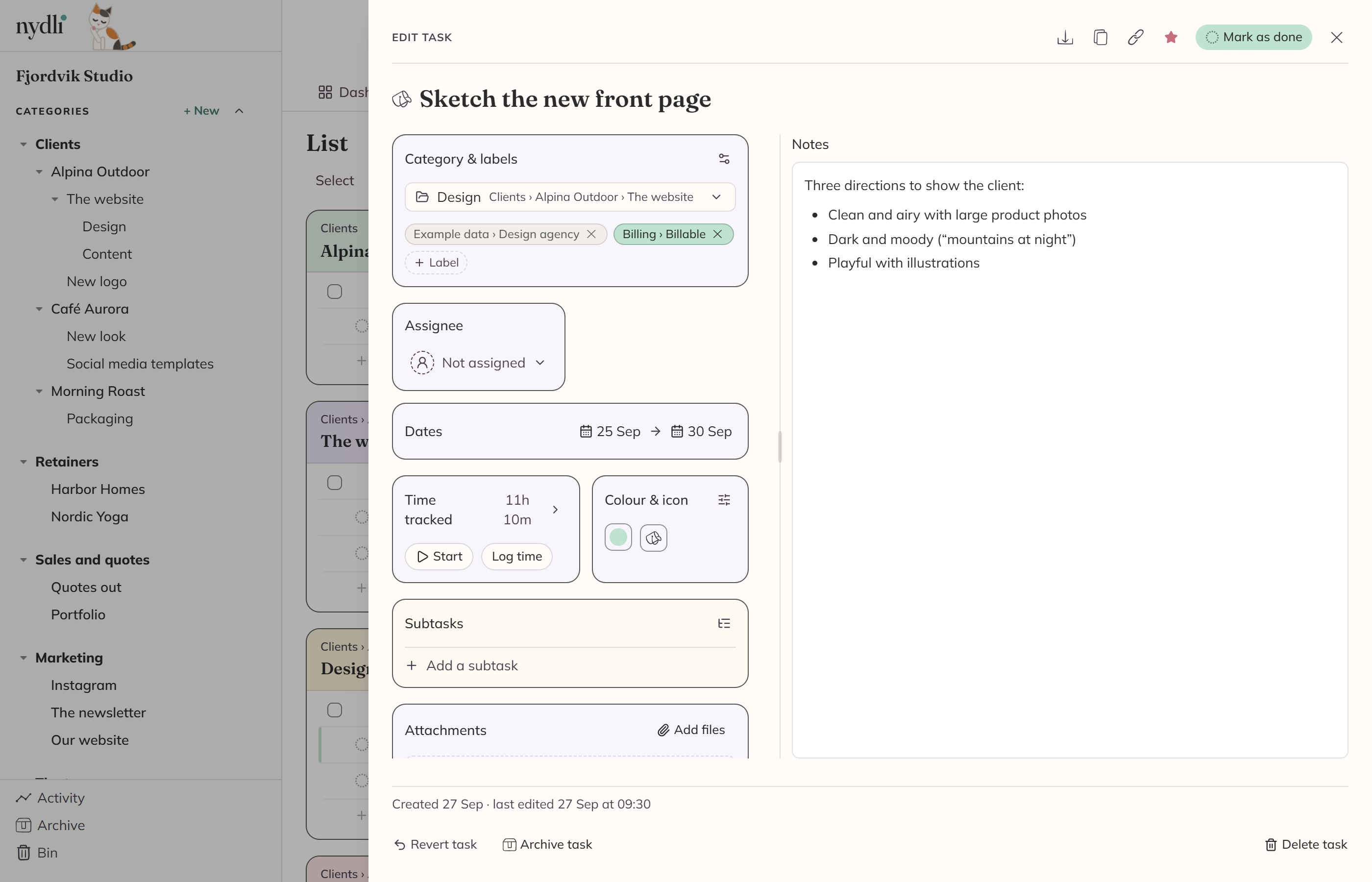This screenshot has width=1372, height=882.
Task: Click Select in the List view
Action: (334, 180)
